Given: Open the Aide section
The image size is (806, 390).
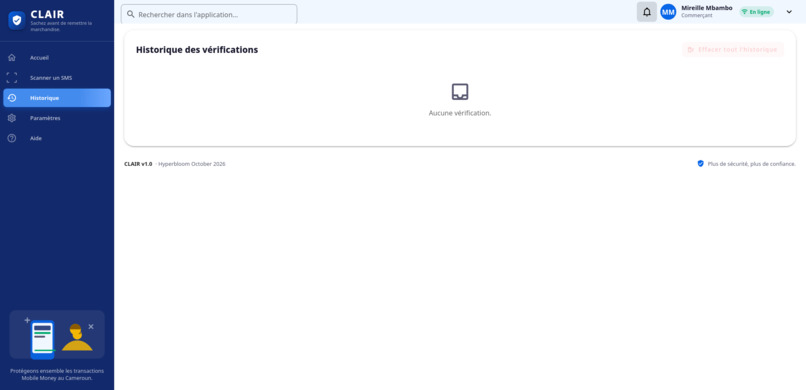Looking at the screenshot, I should pos(57,138).
